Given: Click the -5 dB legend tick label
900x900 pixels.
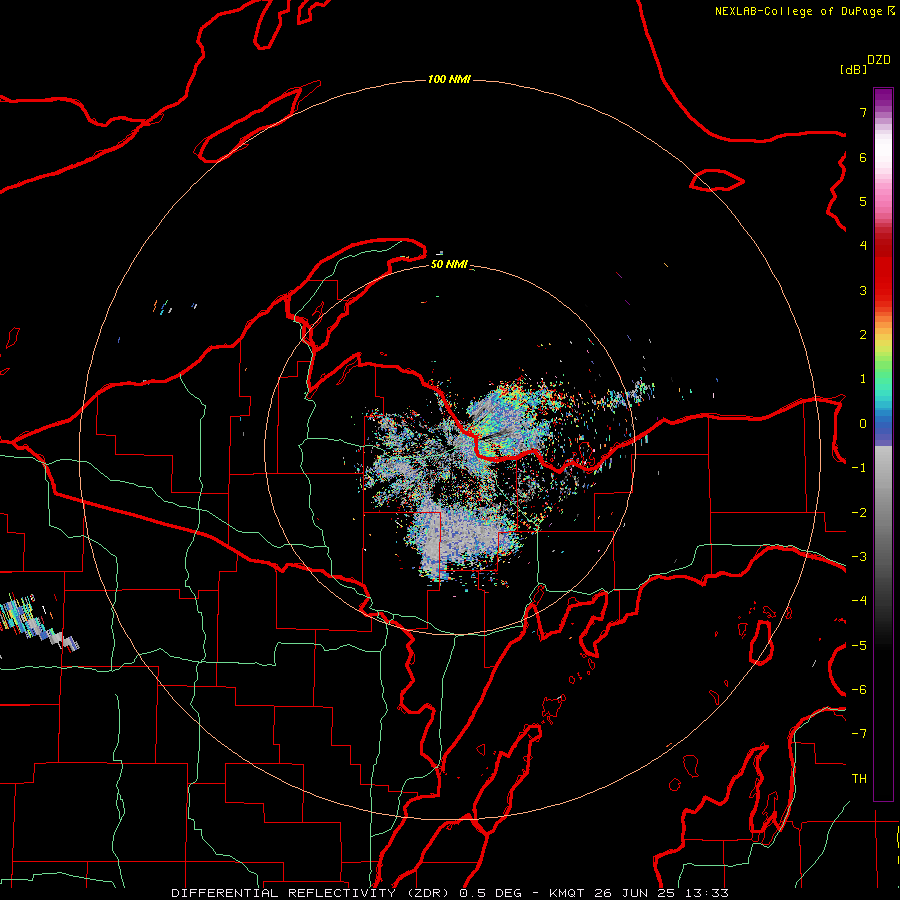Looking at the screenshot, I should (859, 646).
